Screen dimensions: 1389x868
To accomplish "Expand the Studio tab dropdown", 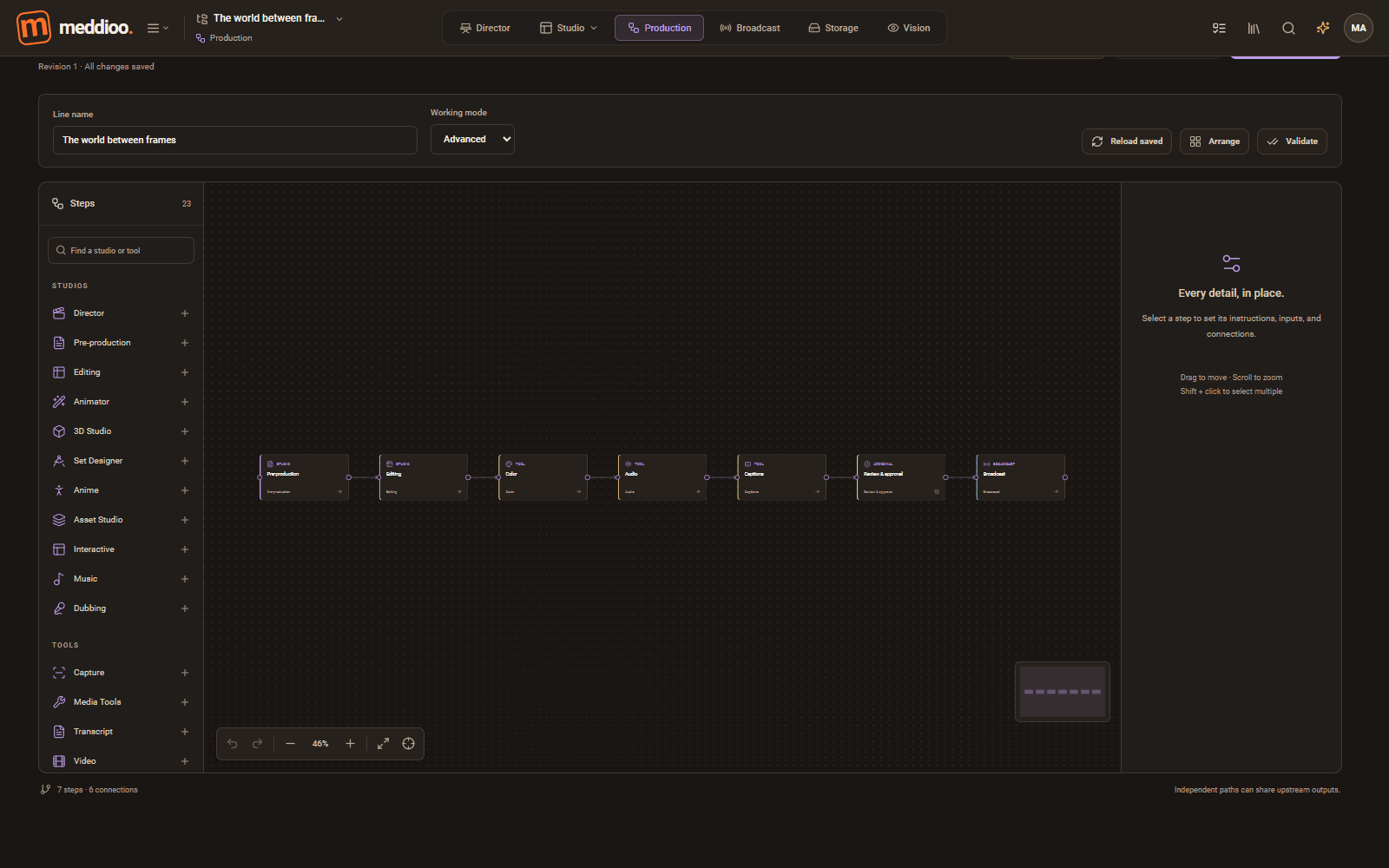I will [569, 28].
